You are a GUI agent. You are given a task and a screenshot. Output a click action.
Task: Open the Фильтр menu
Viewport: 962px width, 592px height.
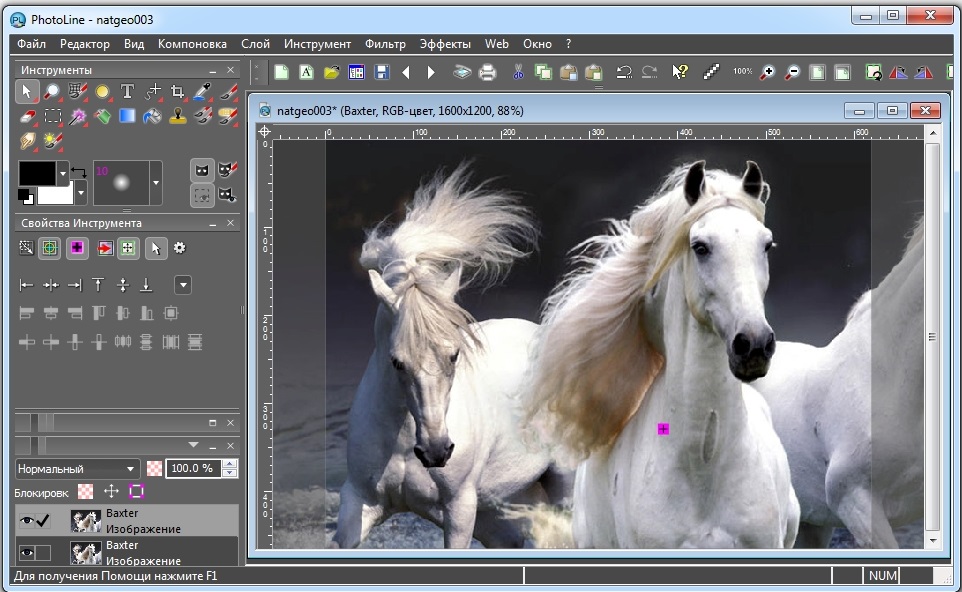point(385,44)
